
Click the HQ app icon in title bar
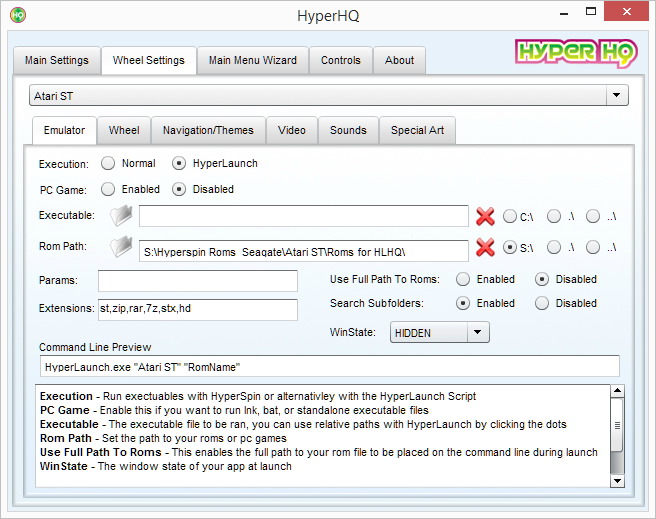click(x=17, y=15)
